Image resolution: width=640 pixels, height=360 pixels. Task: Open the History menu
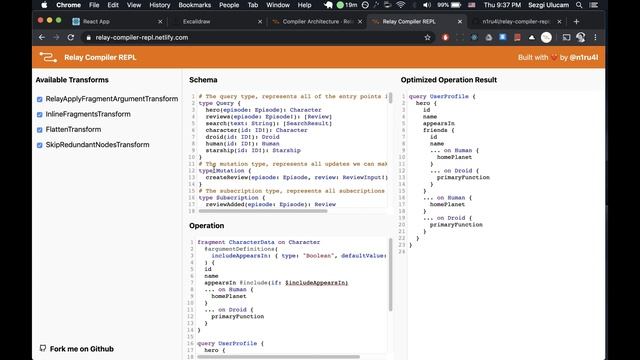click(x=160, y=5)
